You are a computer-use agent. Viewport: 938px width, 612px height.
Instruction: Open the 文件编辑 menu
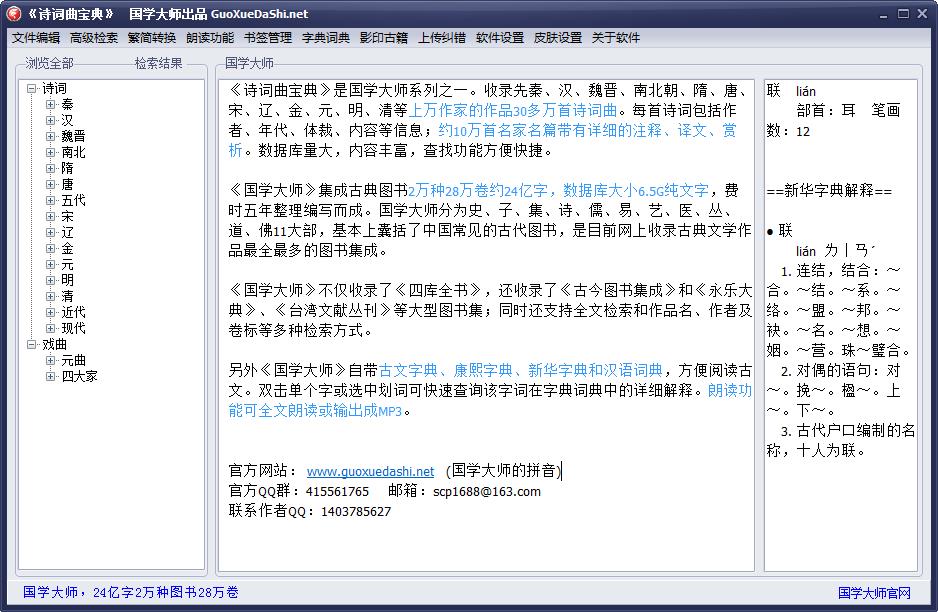(36, 38)
